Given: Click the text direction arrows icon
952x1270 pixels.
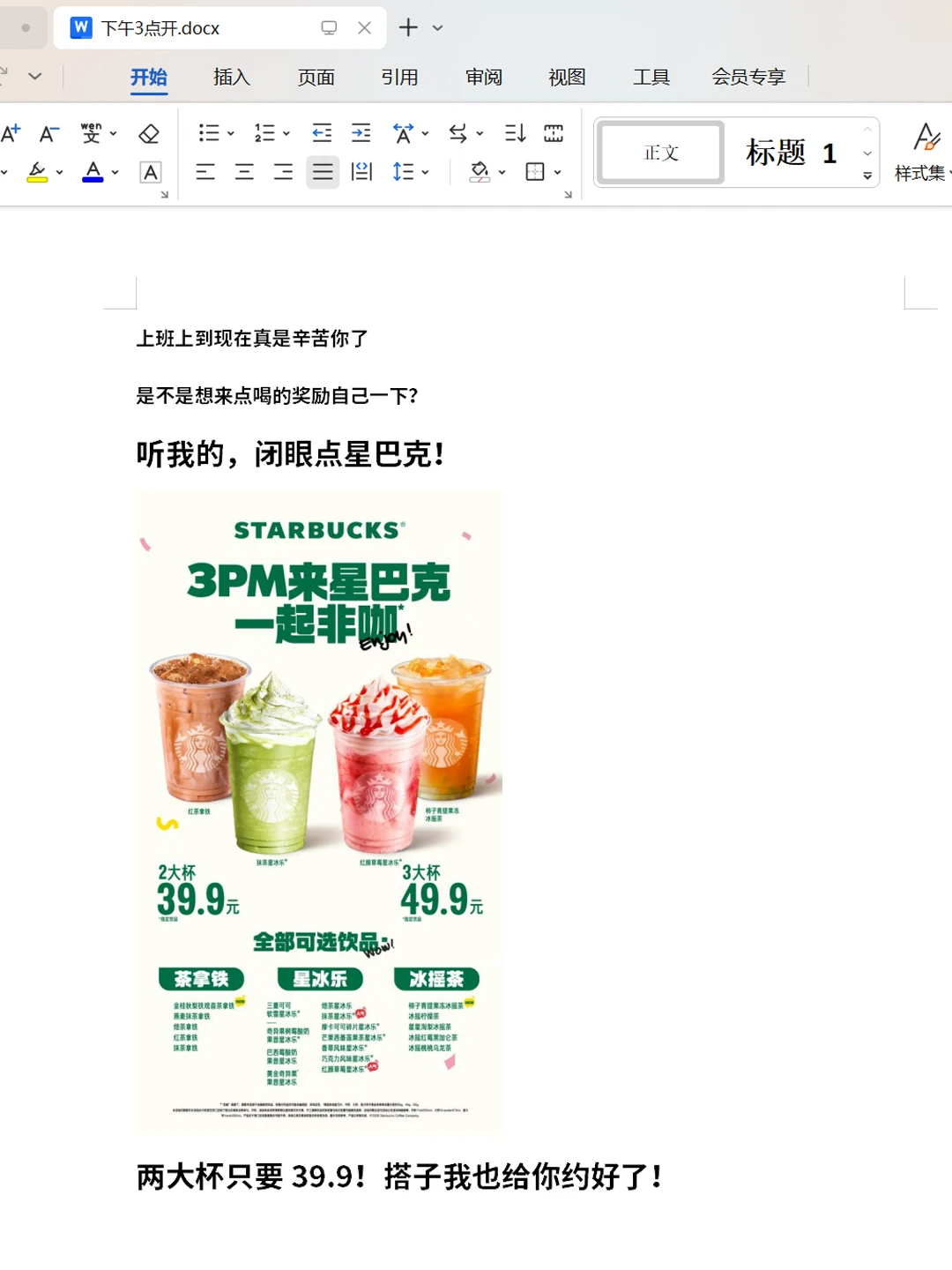Looking at the screenshot, I should click(458, 133).
